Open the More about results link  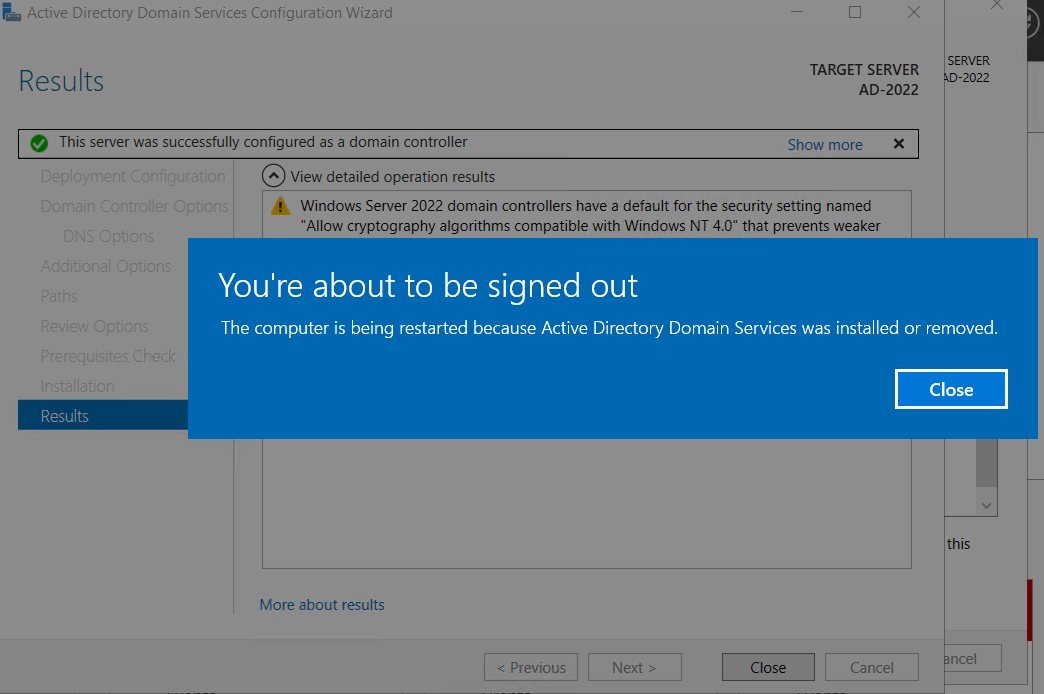click(x=321, y=604)
